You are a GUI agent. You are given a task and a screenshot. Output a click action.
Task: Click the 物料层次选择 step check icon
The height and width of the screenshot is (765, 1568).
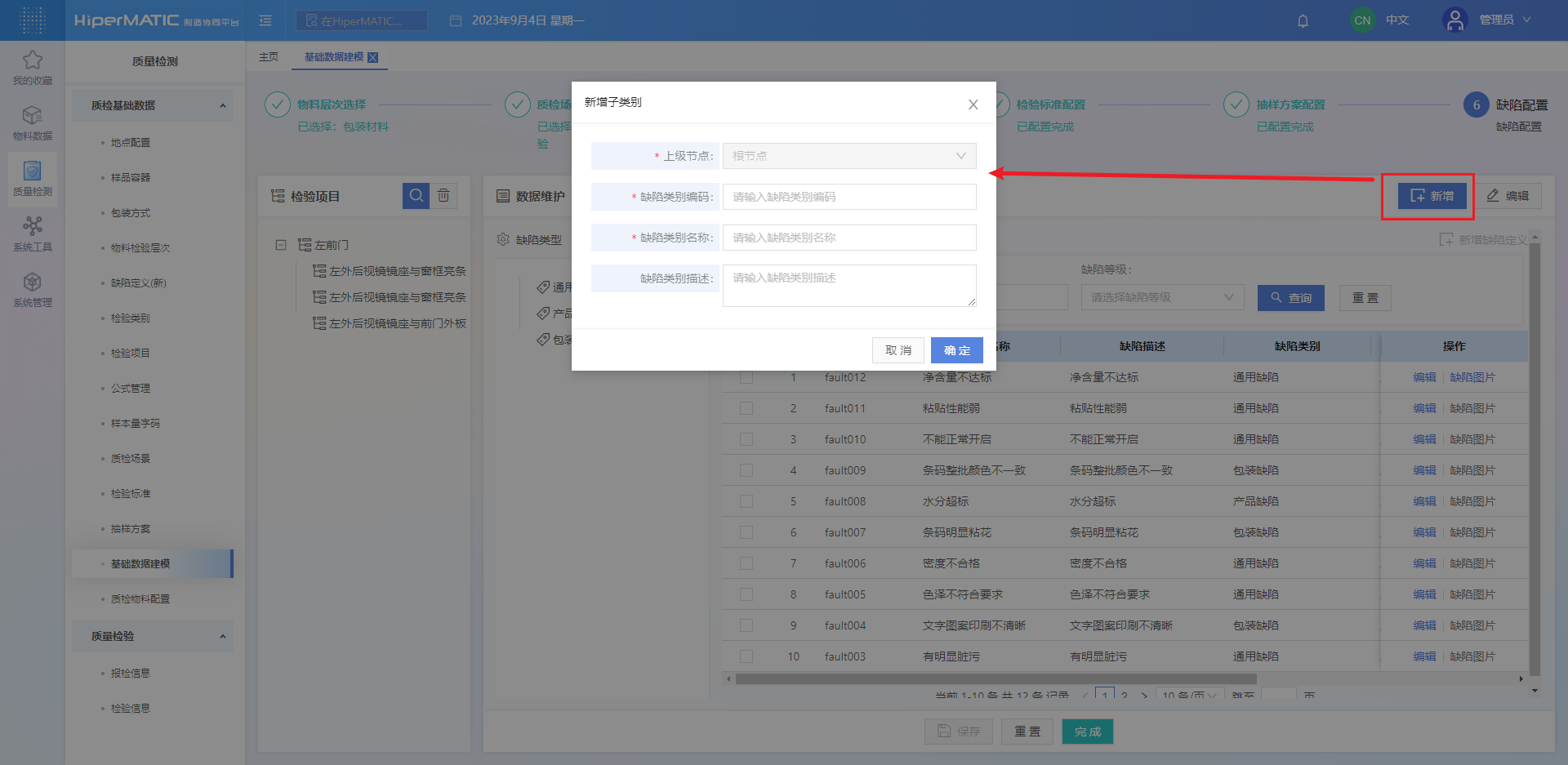[x=278, y=105]
